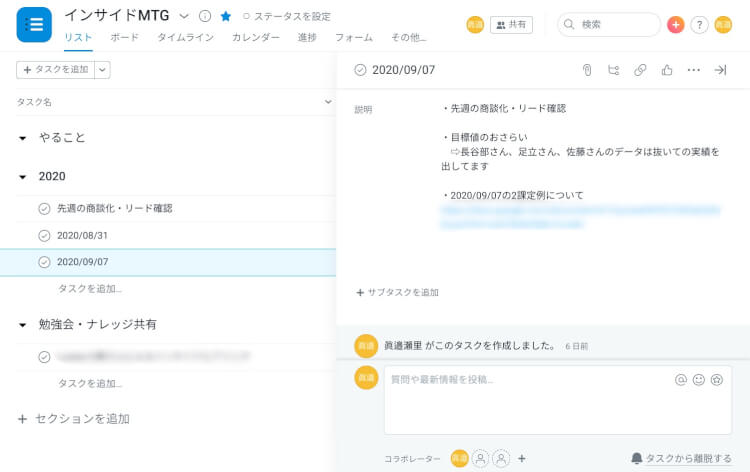This screenshot has width=750, height=472.
Task: Collapse the やること section
Action: [x=23, y=138]
